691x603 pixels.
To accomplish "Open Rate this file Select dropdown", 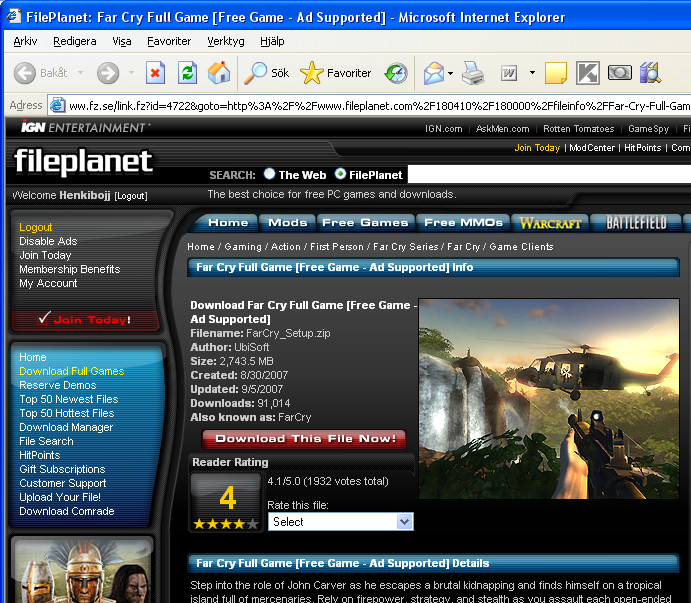I will coord(341,521).
